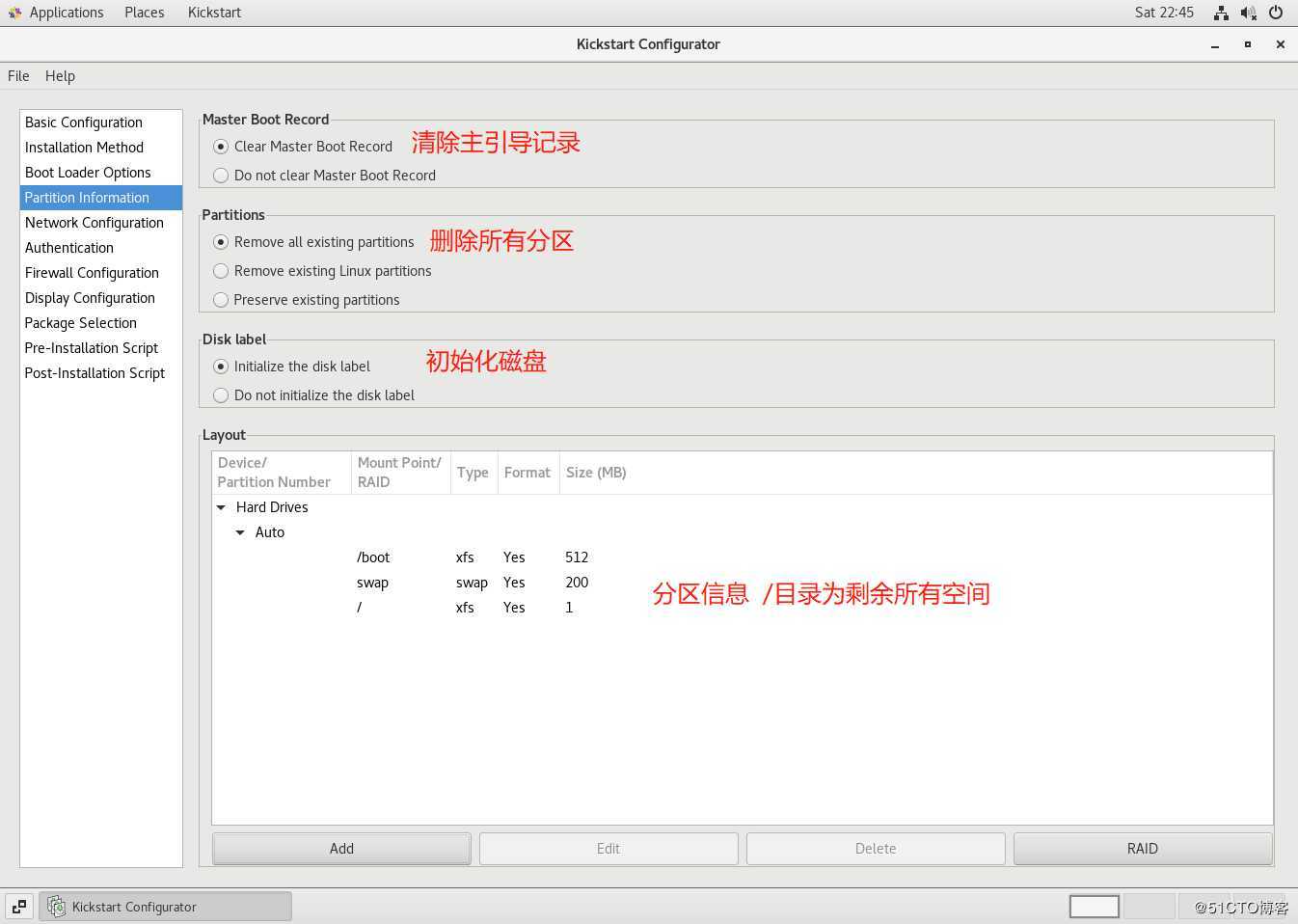Close the Kickstart Configurator window
Screen dimensions: 1298x924
(x=1281, y=44)
